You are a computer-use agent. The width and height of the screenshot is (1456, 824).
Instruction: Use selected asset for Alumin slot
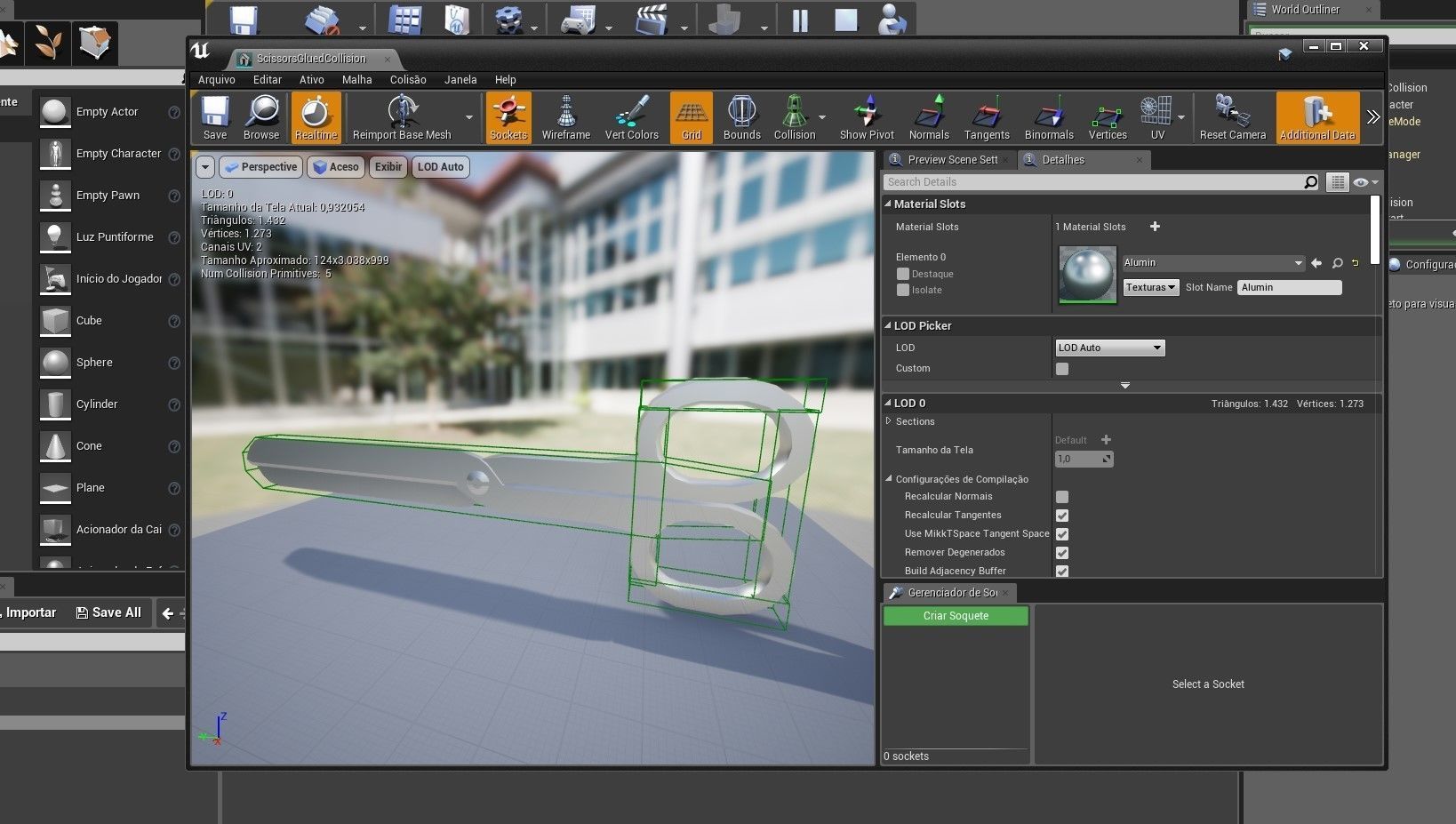[x=1316, y=263]
